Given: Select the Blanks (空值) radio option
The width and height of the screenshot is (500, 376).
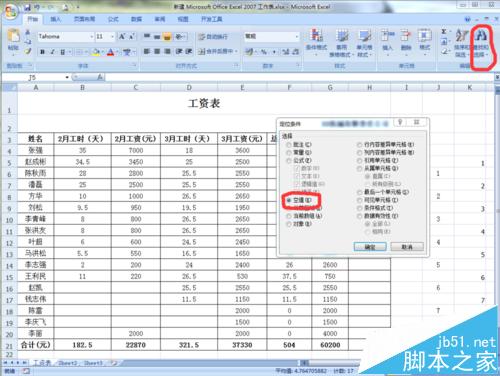Looking at the screenshot, I should click(x=299, y=200).
